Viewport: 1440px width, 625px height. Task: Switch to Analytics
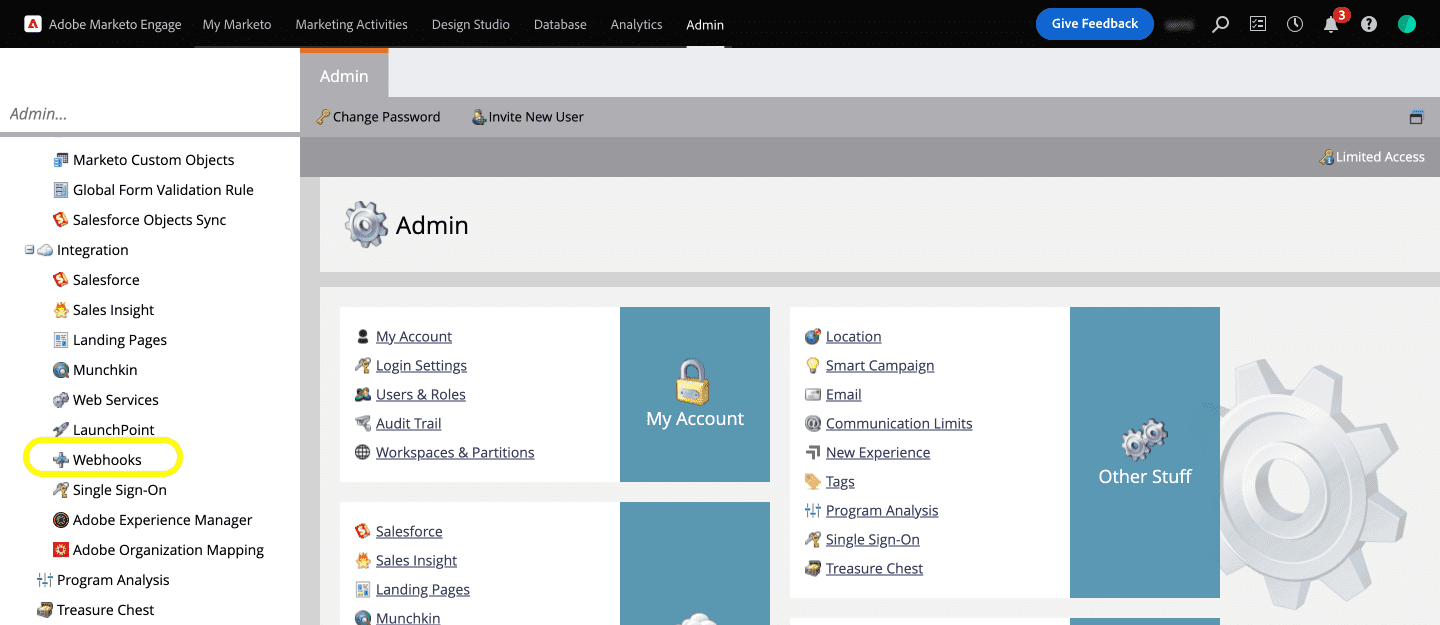[636, 24]
